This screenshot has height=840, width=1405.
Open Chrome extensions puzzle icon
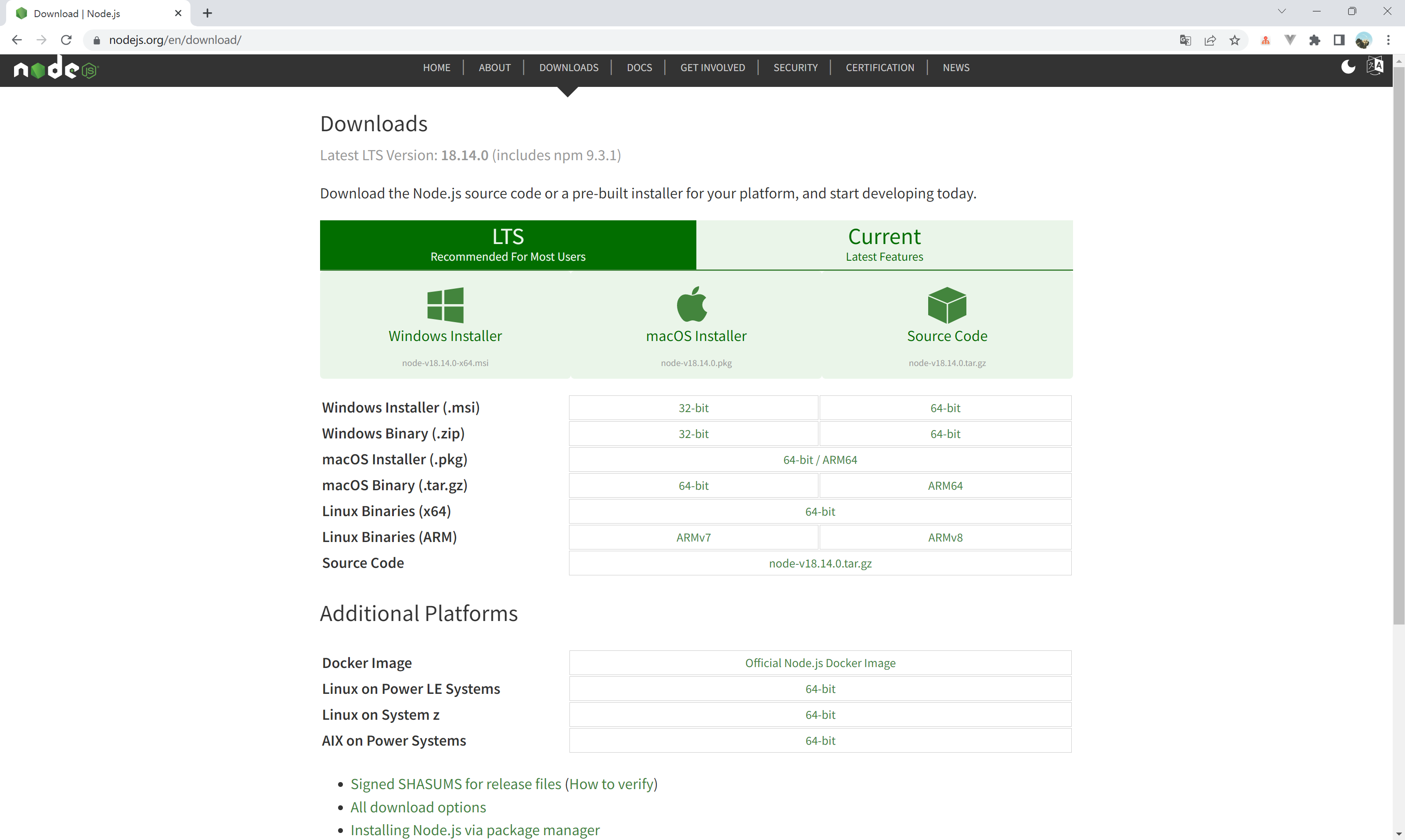pyautogui.click(x=1315, y=40)
